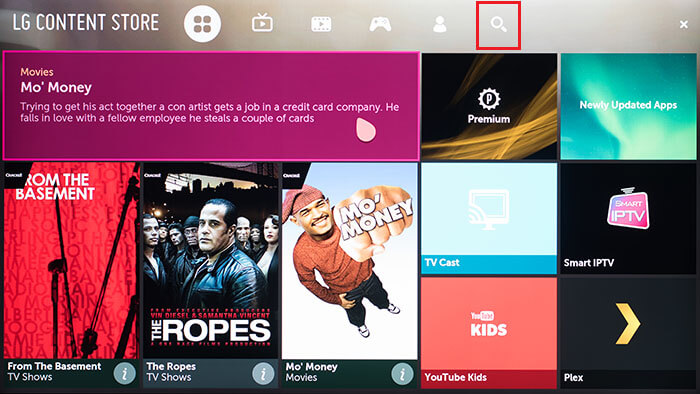700x394 pixels.
Task: Show info for The Ropes
Action: click(263, 373)
